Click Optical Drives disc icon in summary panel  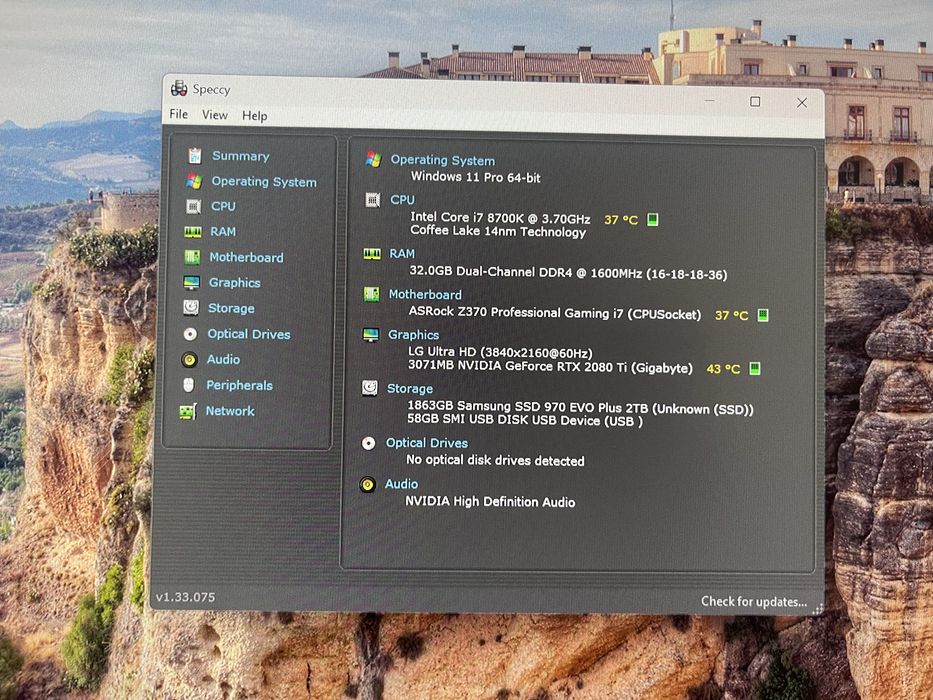click(x=368, y=443)
